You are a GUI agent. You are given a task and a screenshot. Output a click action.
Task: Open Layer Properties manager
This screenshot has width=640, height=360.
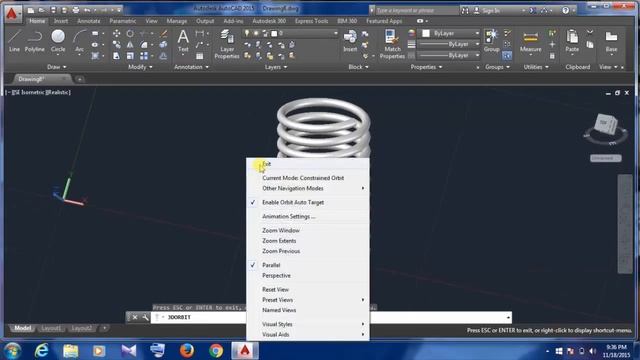(x=227, y=44)
